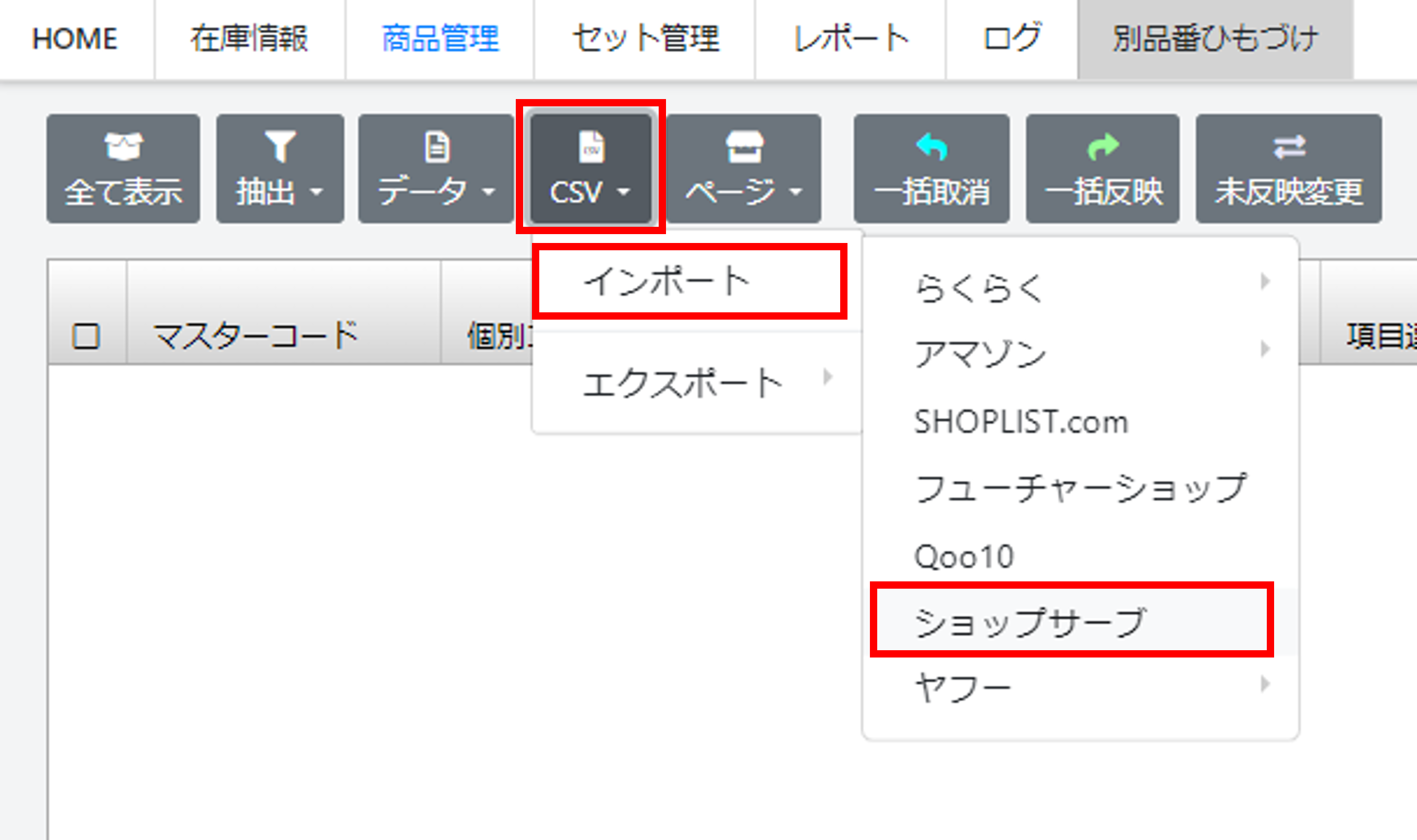The image size is (1417, 840).
Task: Click the 全て表示 box icon
Action: click(124, 147)
